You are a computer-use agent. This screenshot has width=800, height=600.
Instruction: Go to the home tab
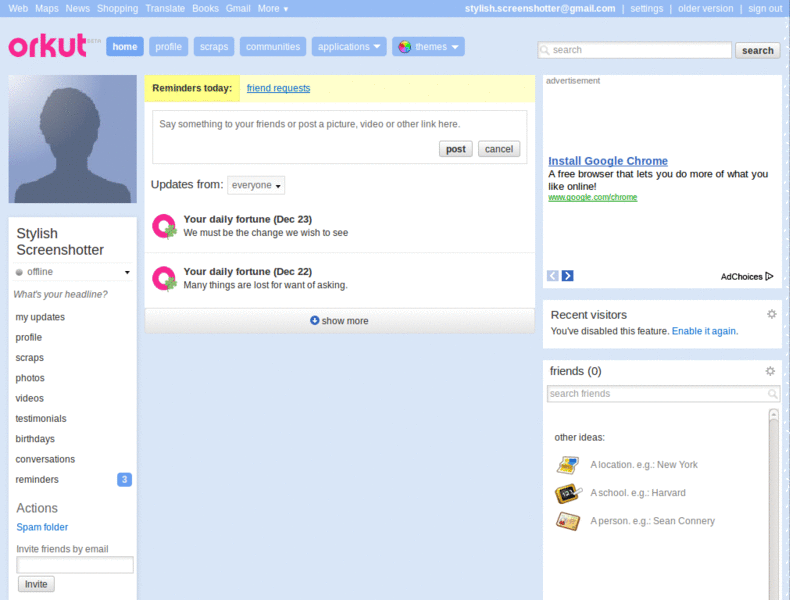(x=125, y=47)
